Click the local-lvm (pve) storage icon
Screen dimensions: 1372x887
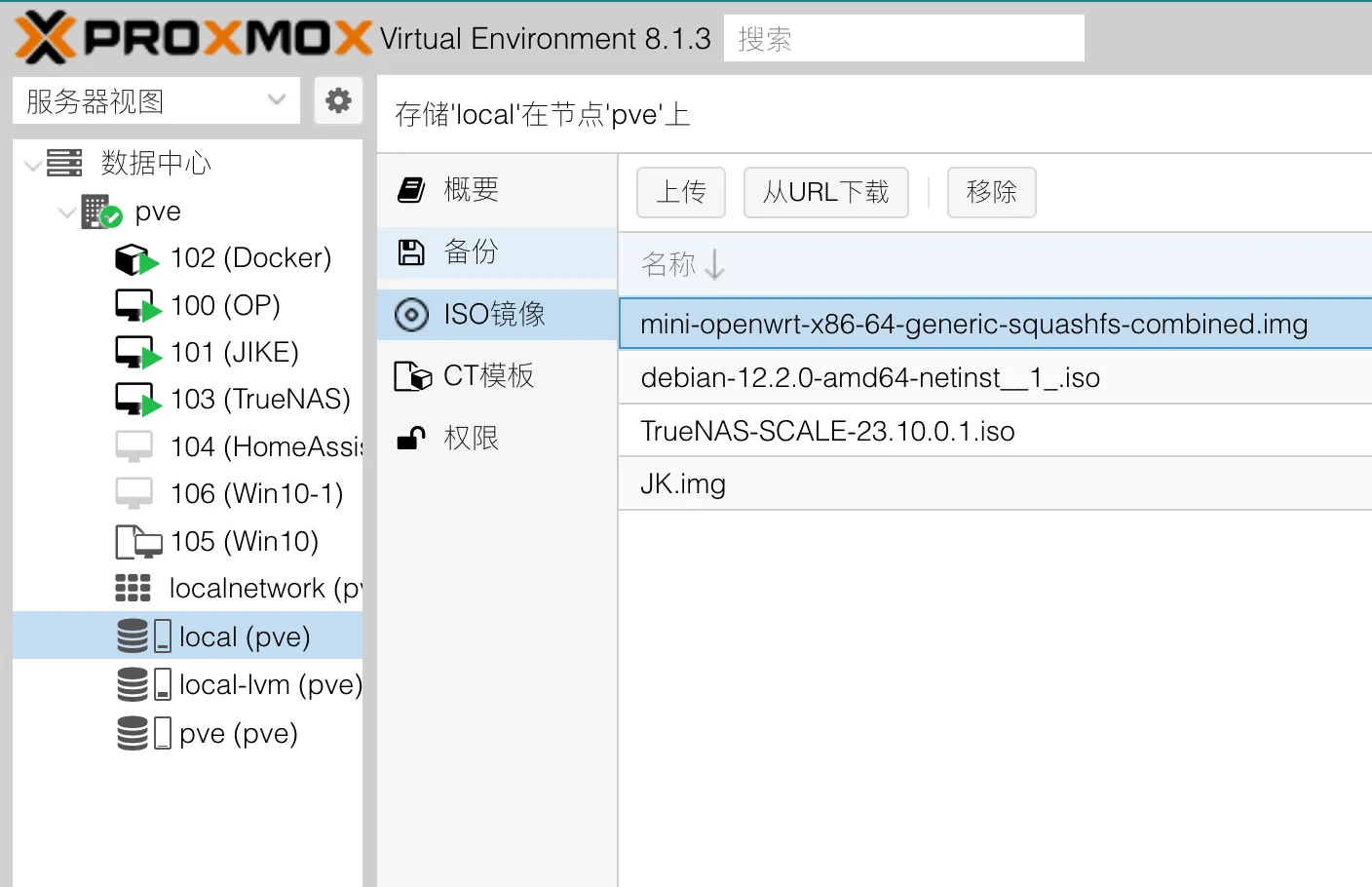[x=144, y=684]
